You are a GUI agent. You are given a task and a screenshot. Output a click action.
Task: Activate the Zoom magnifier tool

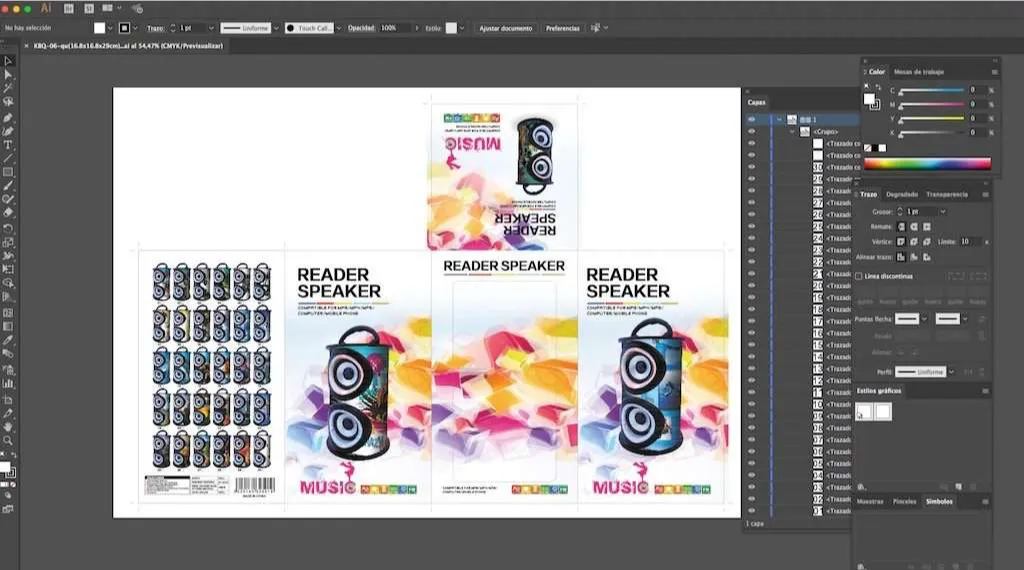pos(8,440)
